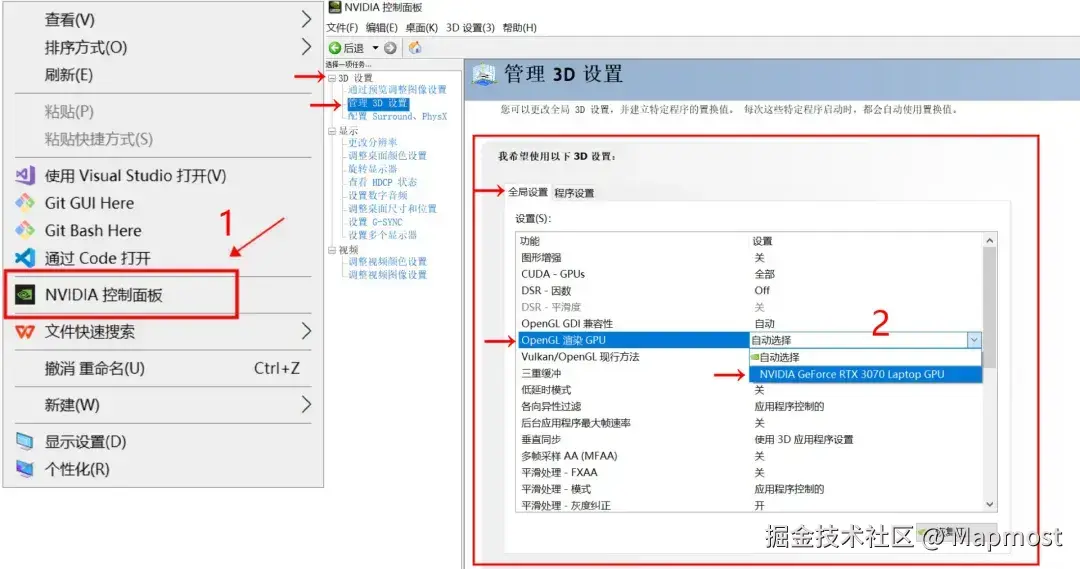Open the 编辑(E) menu
Viewport: 1080px width, 569px height.
382,28
